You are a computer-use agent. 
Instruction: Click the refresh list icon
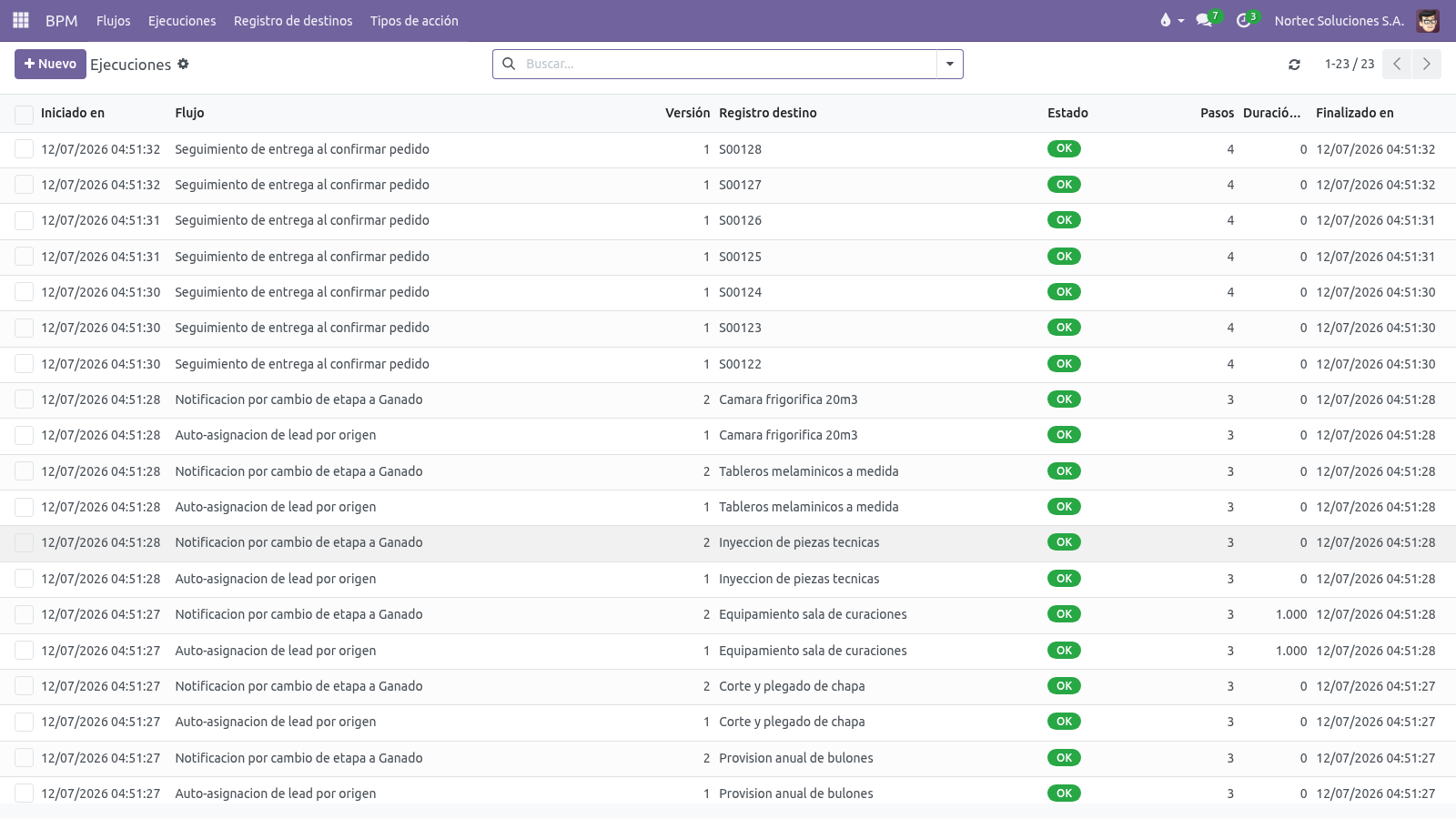click(1294, 65)
